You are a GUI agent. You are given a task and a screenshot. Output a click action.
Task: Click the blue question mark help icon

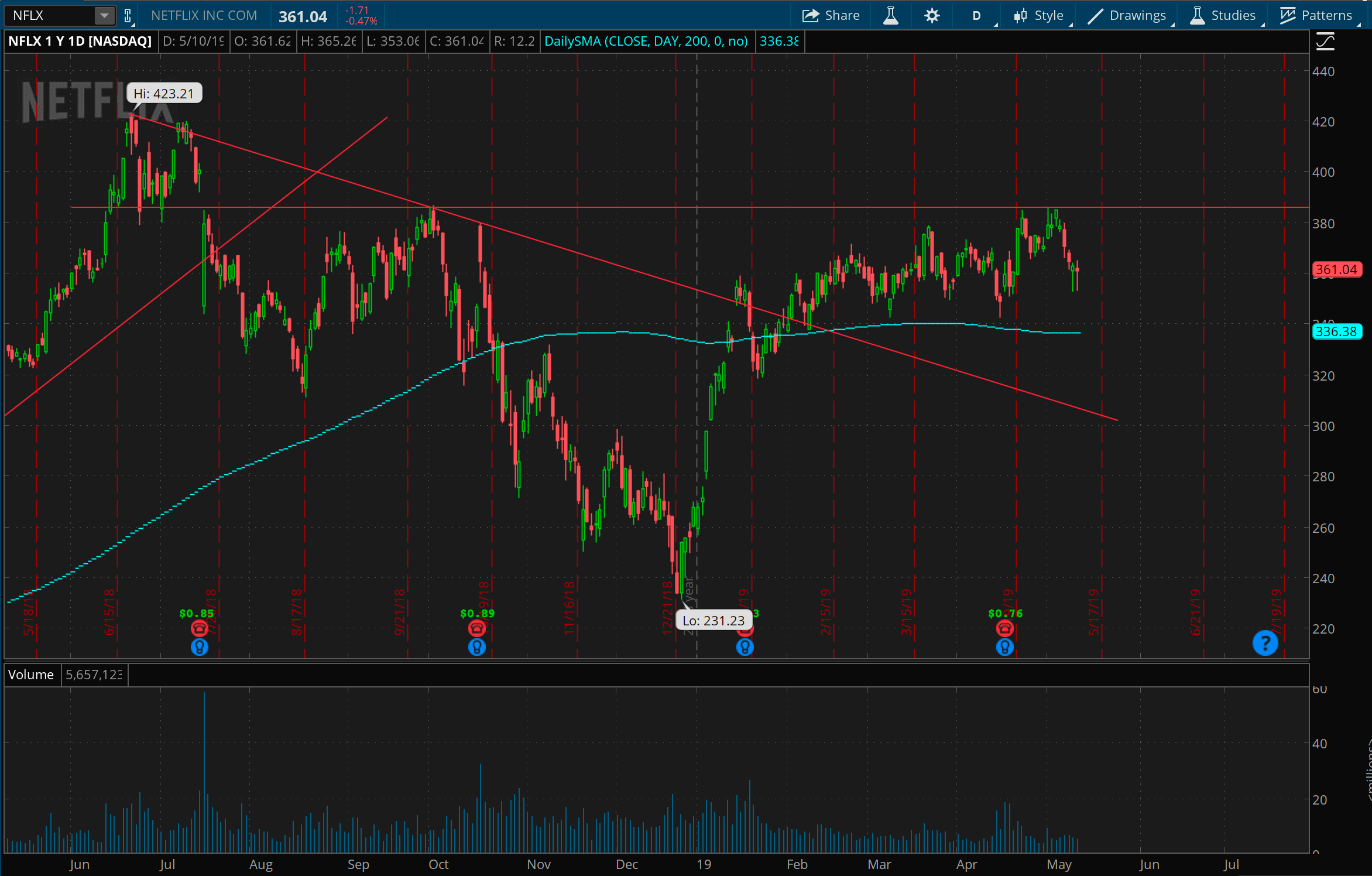pos(1265,643)
